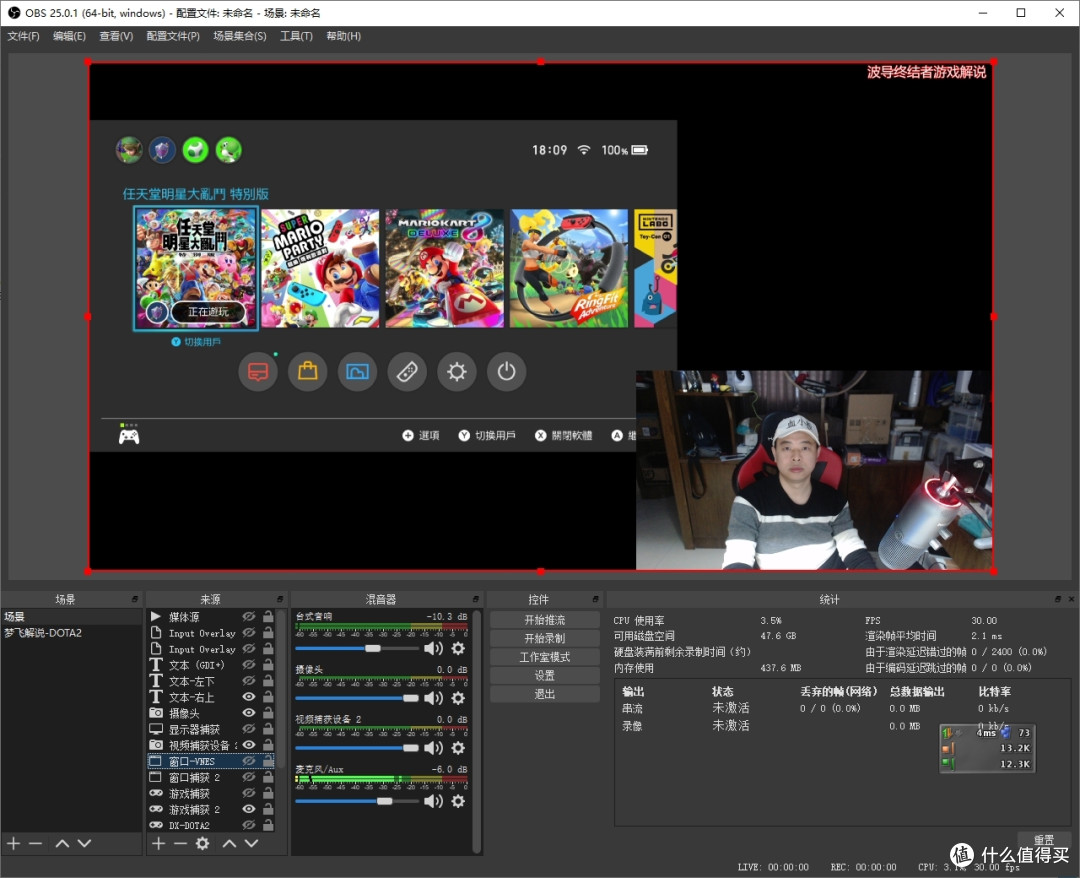This screenshot has height=878, width=1080.
Task: Float the 控件 dock panel icon
Action: [x=596, y=599]
